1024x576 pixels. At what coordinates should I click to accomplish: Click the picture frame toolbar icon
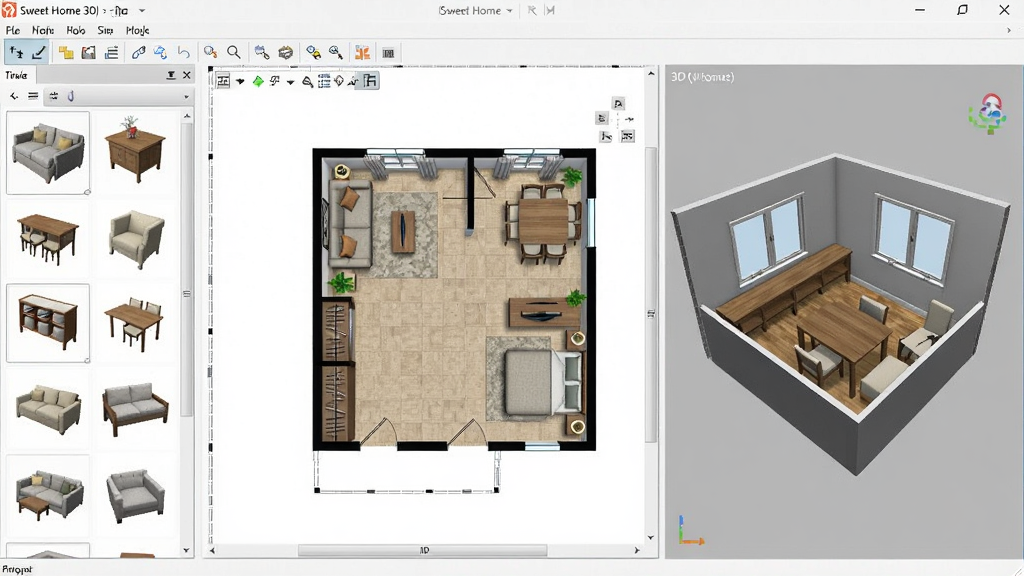[89, 53]
